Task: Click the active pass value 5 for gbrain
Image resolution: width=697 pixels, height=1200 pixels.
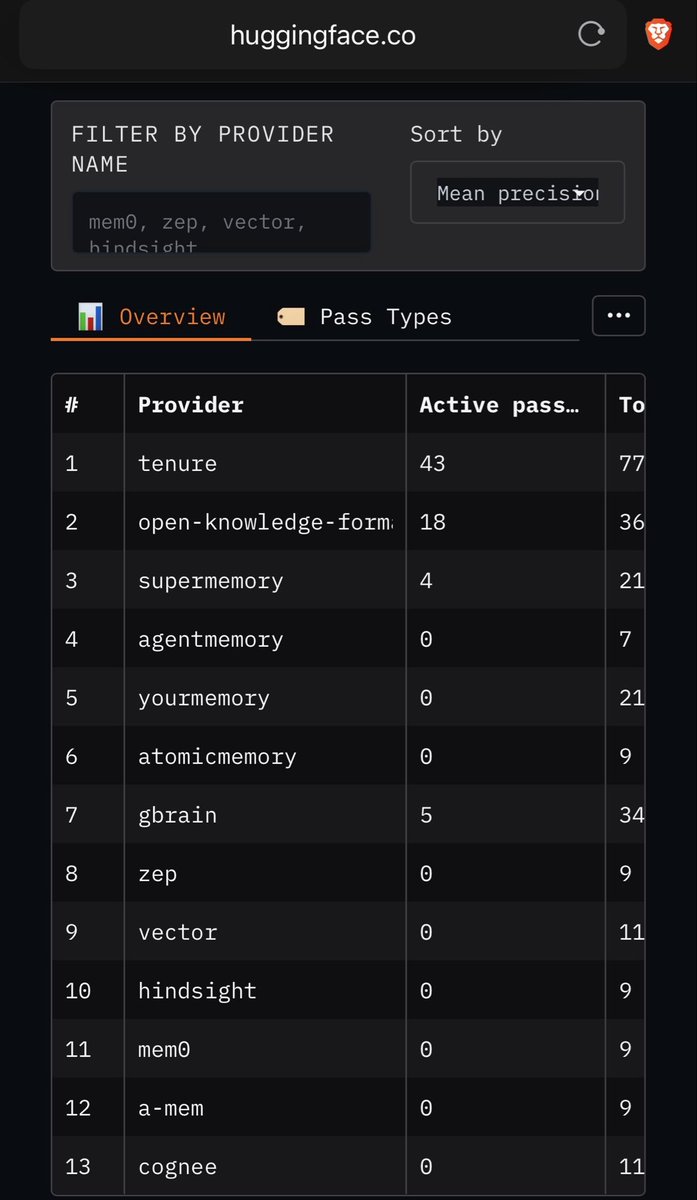Action: [x=426, y=815]
